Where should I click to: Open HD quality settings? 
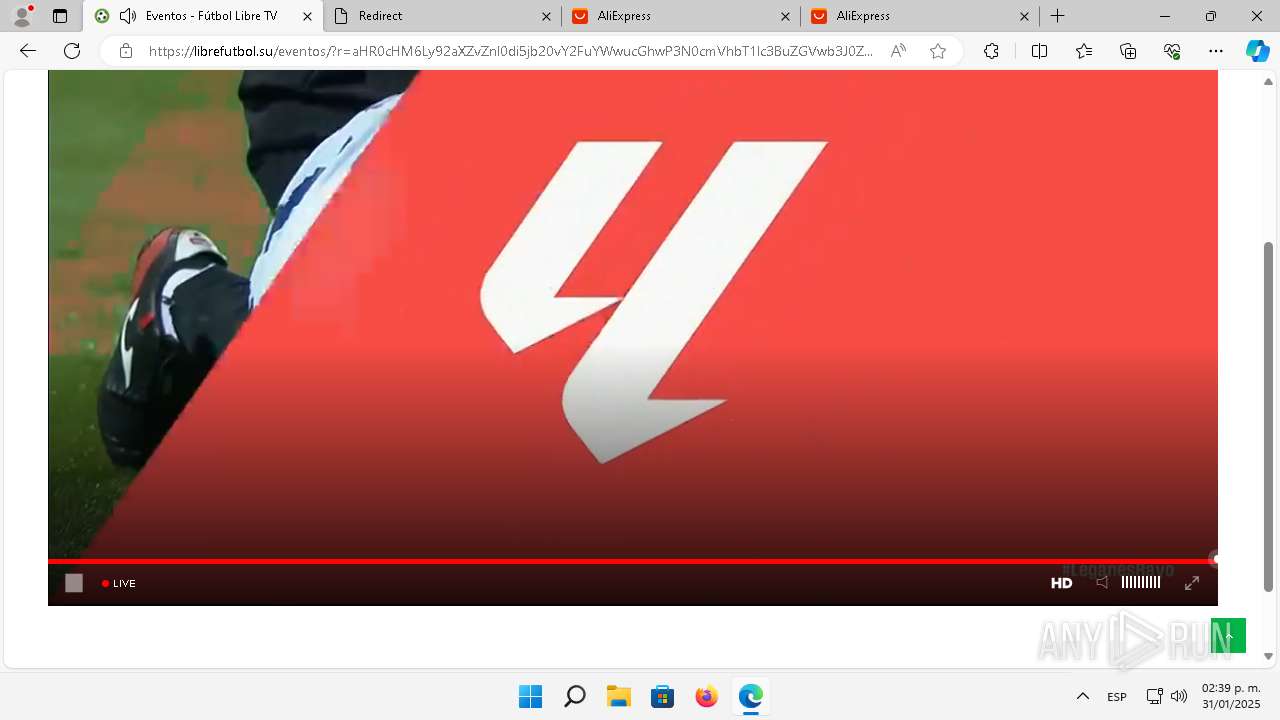click(1061, 583)
